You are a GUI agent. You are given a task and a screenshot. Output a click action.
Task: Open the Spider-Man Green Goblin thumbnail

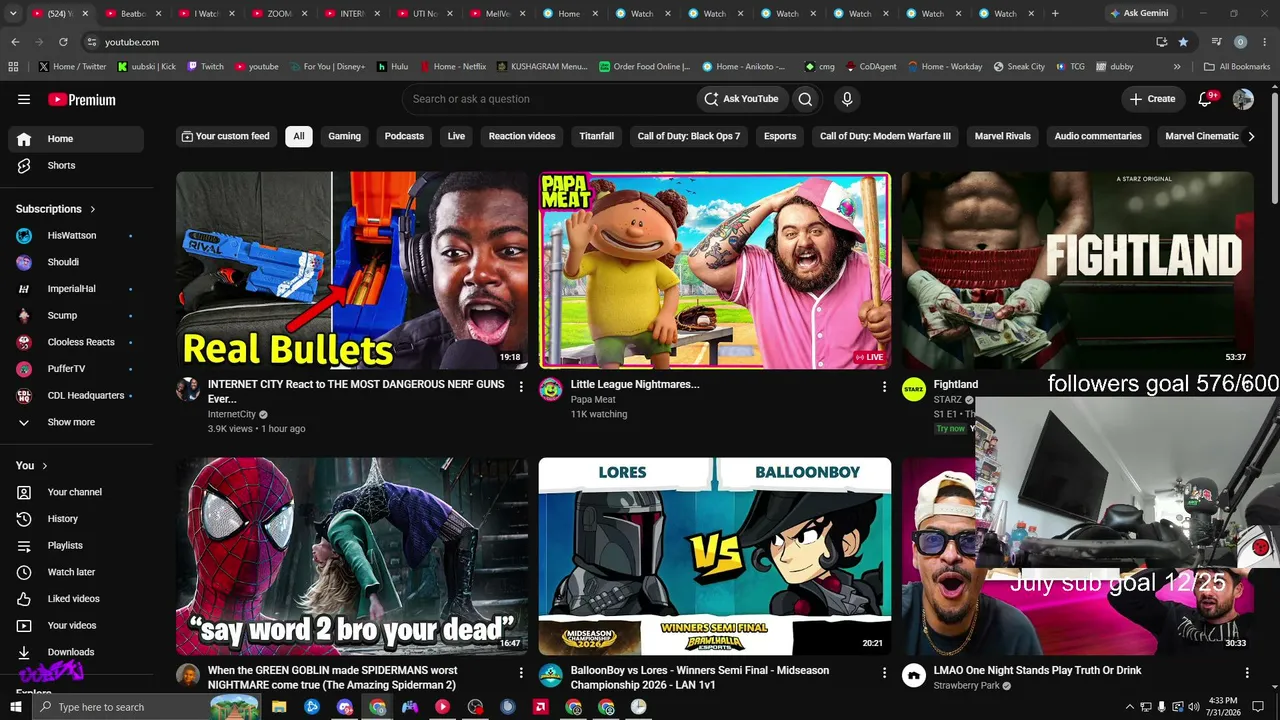click(352, 556)
